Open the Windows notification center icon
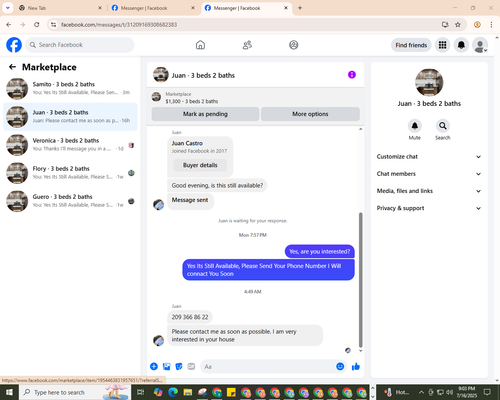500x400 pixels. click(x=487, y=392)
